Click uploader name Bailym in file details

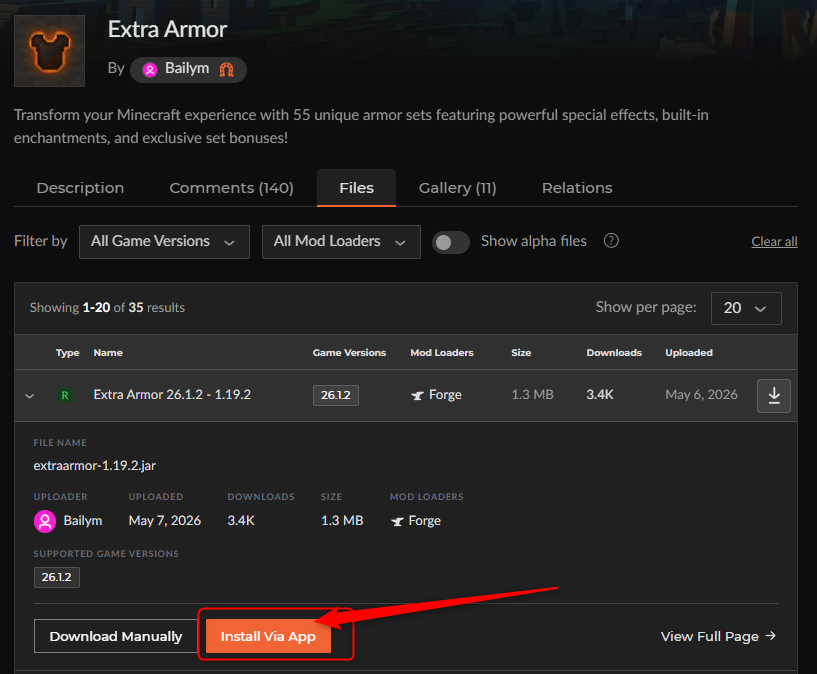[83, 521]
